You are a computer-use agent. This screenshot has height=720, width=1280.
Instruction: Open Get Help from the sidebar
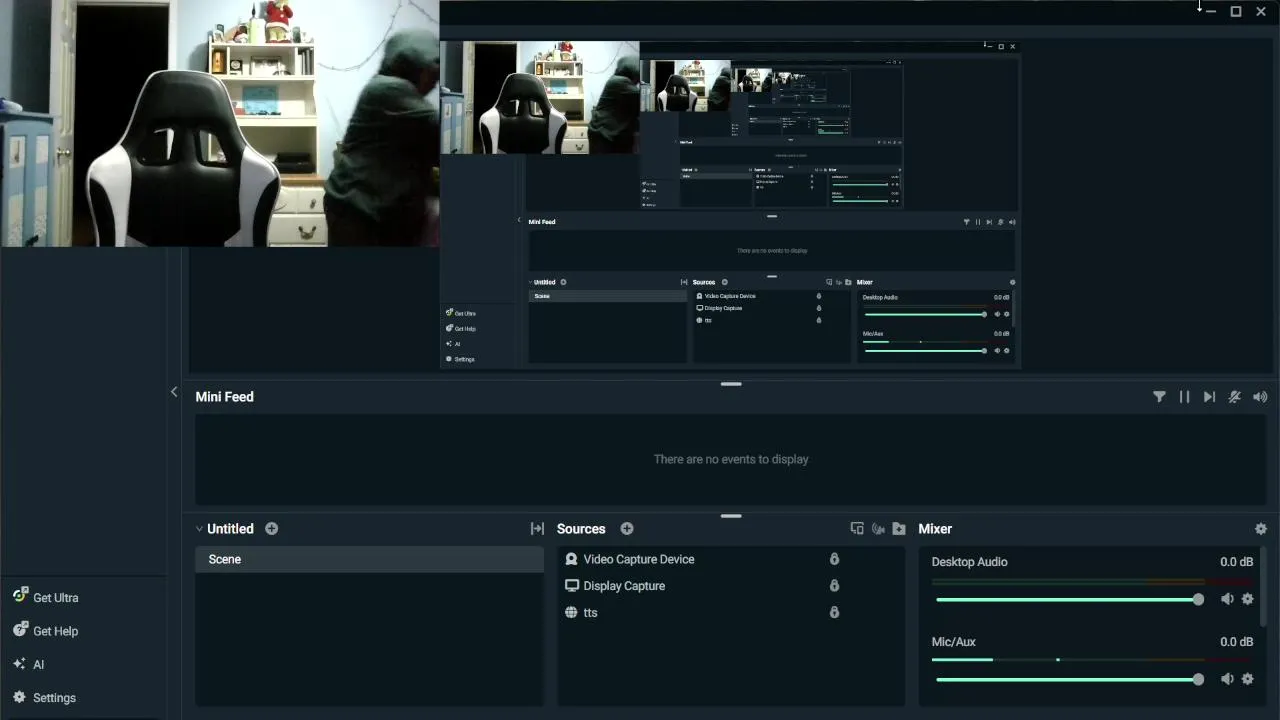pos(46,631)
